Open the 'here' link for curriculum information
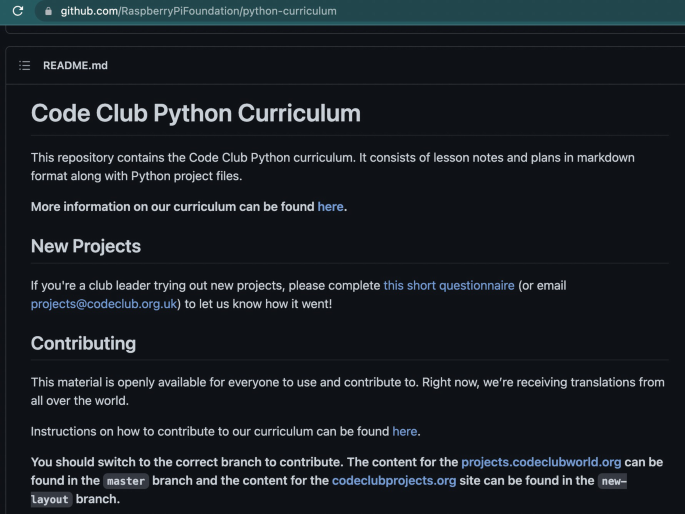Image resolution: width=685 pixels, height=514 pixels. (330, 207)
